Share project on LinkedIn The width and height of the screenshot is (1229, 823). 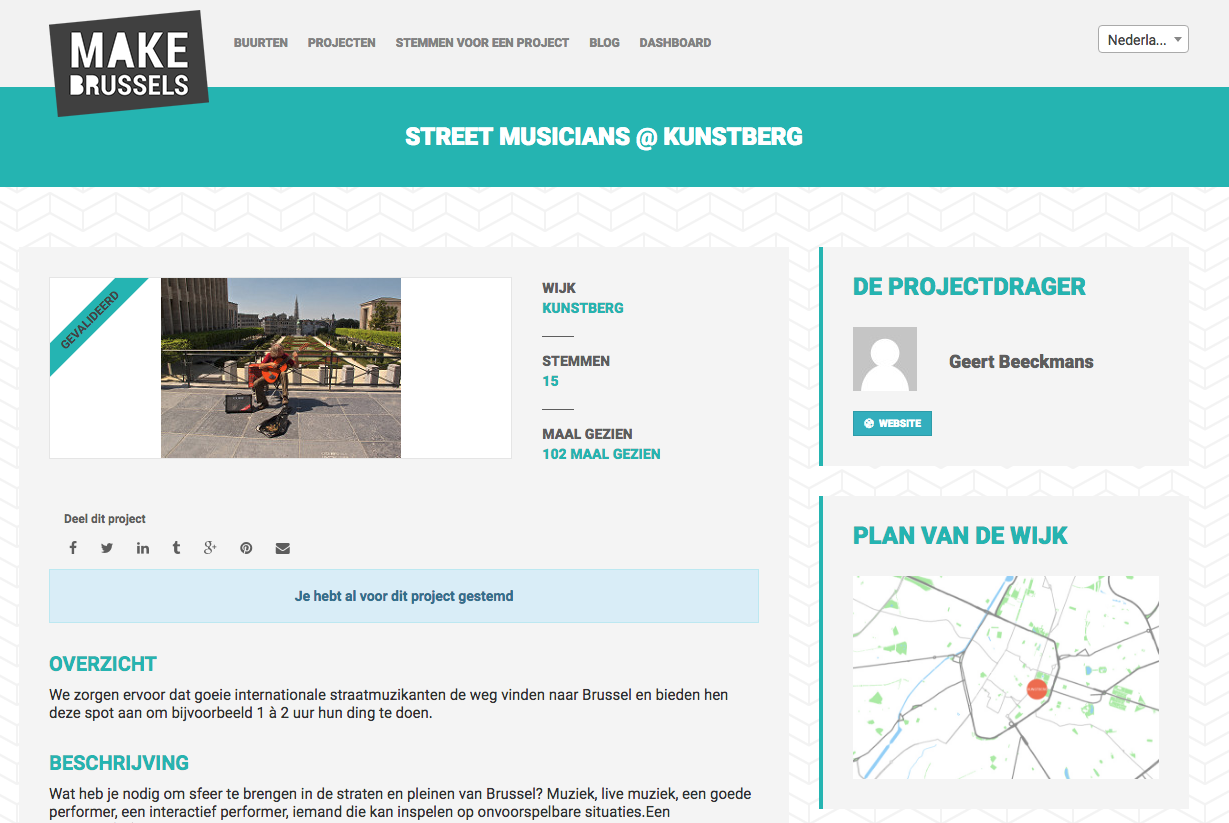pyautogui.click(x=143, y=548)
